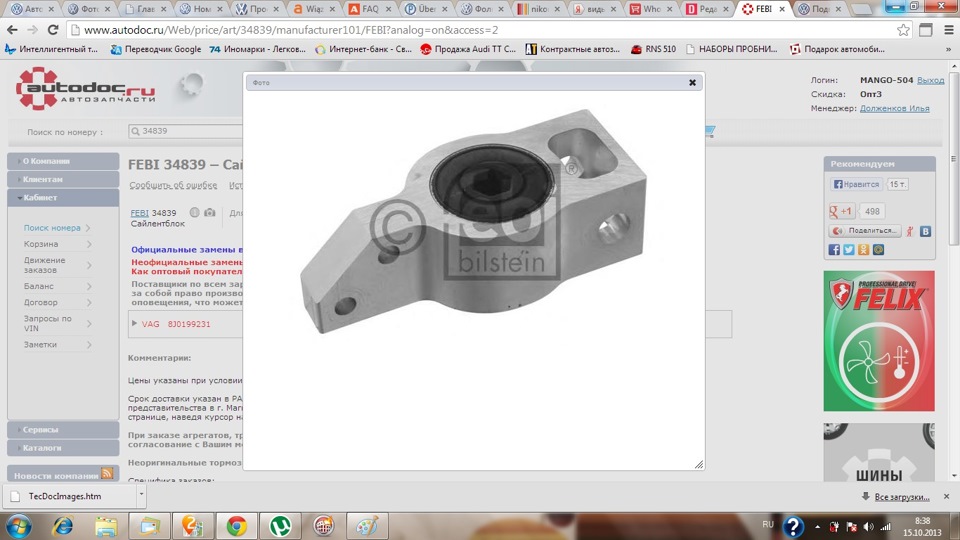Bookmark page with star icon

[x=903, y=30]
